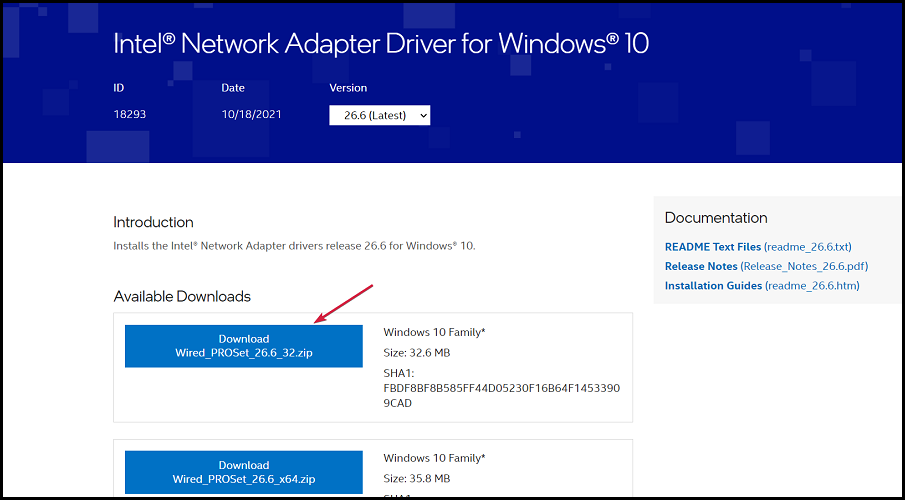Click the Date label
The width and height of the screenshot is (905, 500).
click(233, 88)
